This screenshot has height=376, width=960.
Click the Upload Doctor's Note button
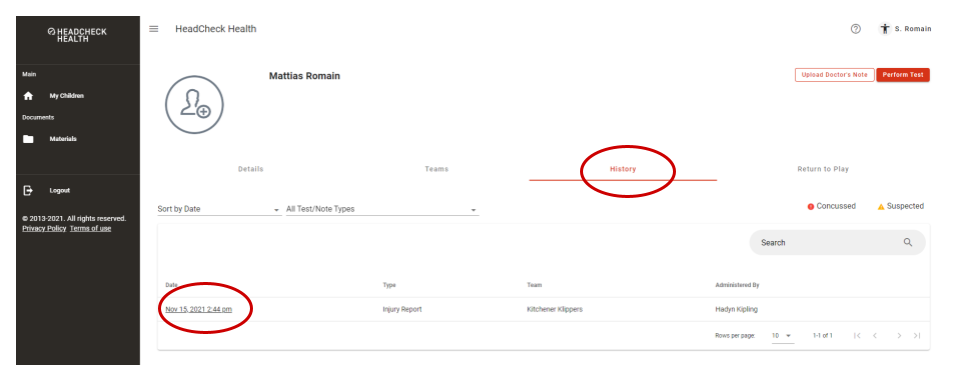click(834, 75)
